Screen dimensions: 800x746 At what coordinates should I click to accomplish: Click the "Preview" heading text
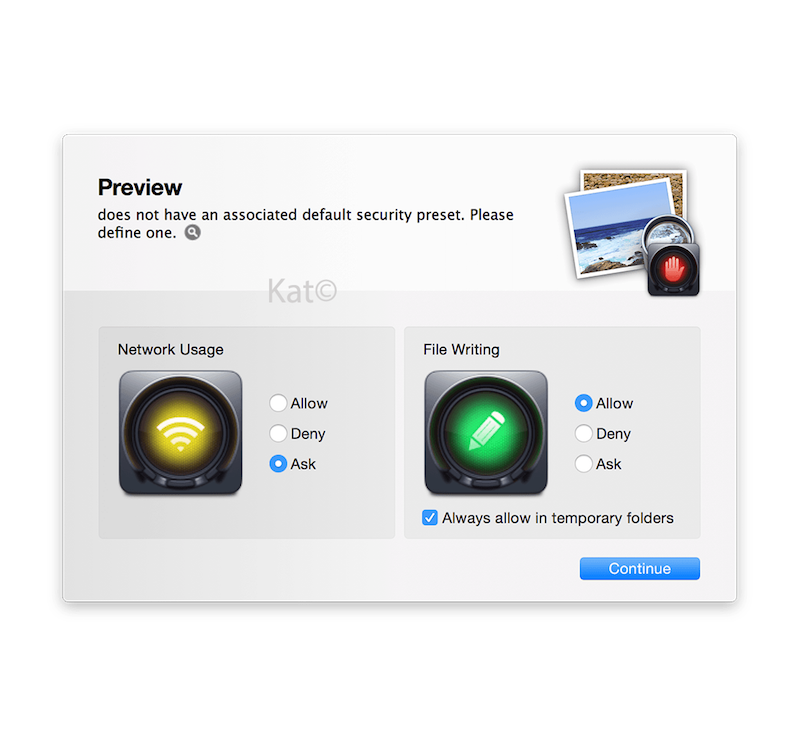pos(140,187)
